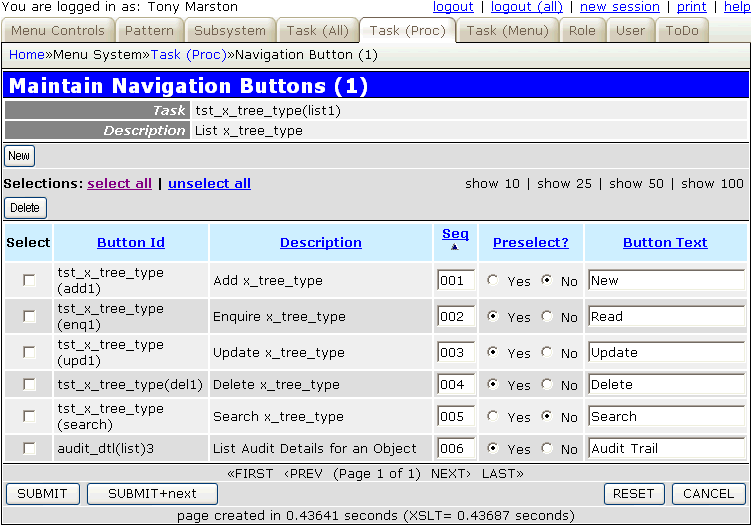Click the Delete button above the table
Screen dimensions: 752x526
click(25, 208)
